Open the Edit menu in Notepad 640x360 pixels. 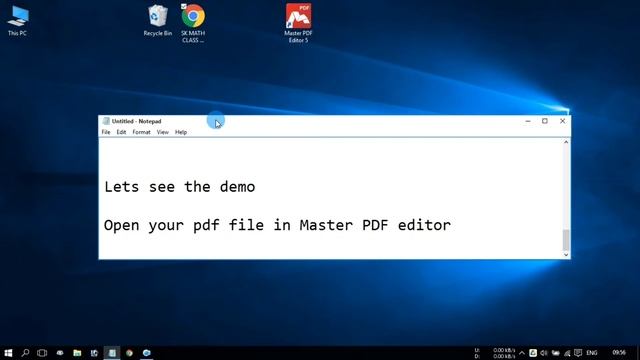[x=121, y=132]
